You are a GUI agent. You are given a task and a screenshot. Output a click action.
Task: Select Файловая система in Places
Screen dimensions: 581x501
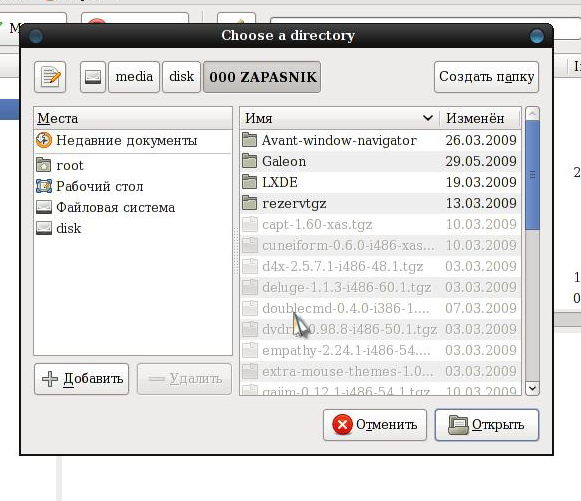tap(133, 208)
